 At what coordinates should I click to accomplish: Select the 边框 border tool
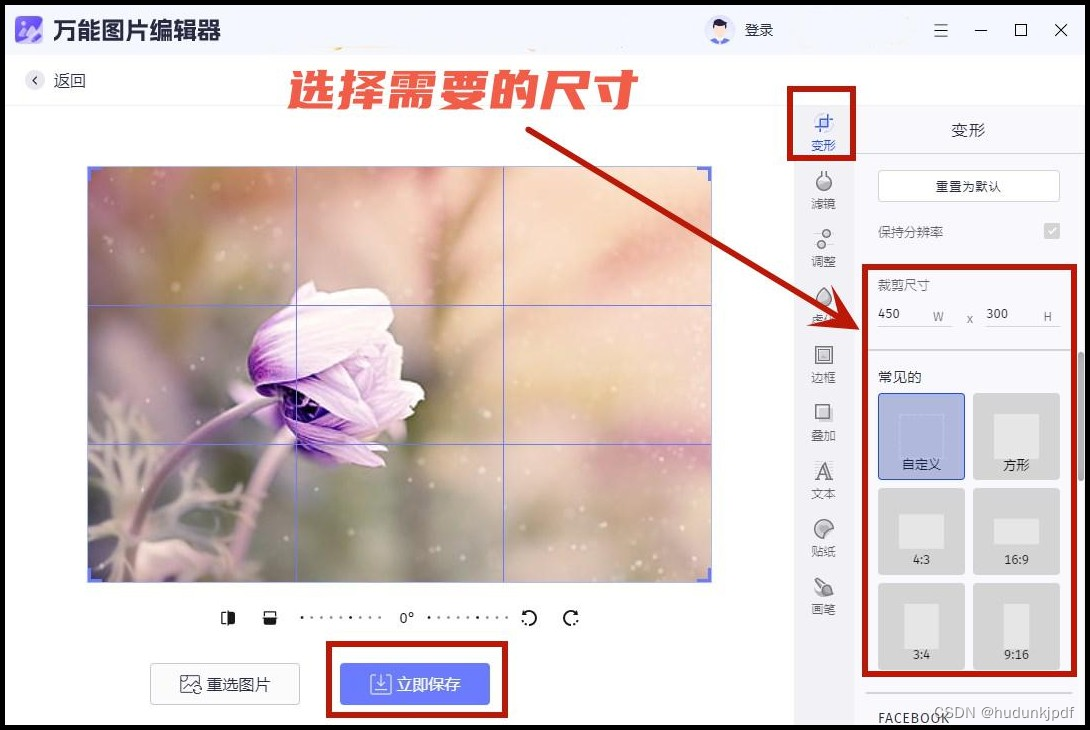click(x=822, y=366)
